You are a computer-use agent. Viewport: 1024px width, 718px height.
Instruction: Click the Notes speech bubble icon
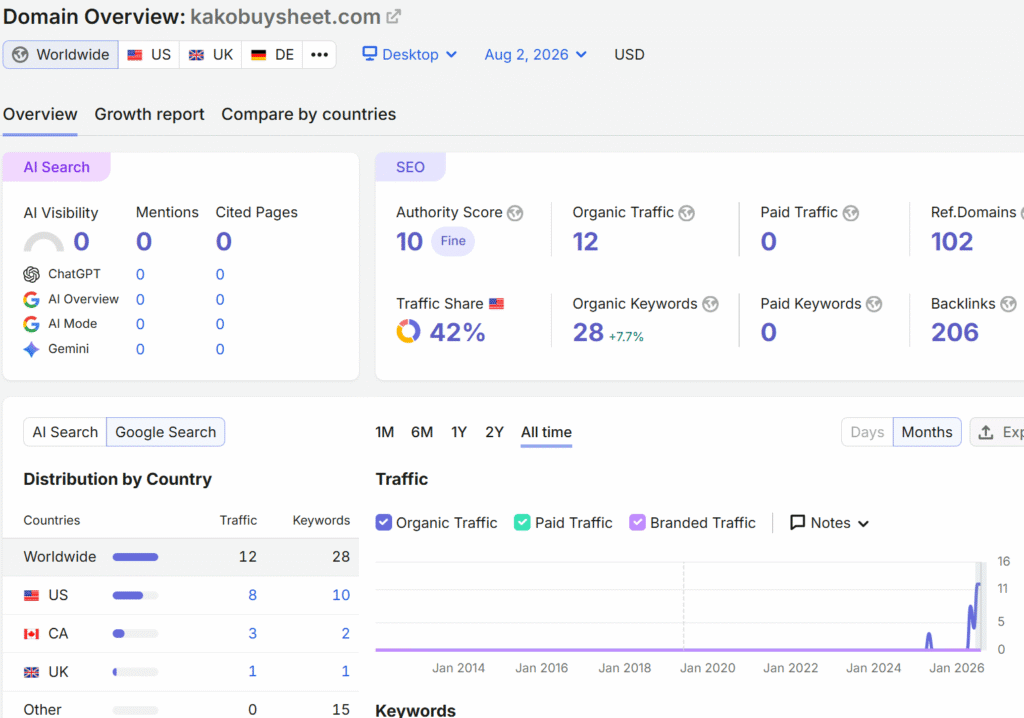click(x=797, y=523)
